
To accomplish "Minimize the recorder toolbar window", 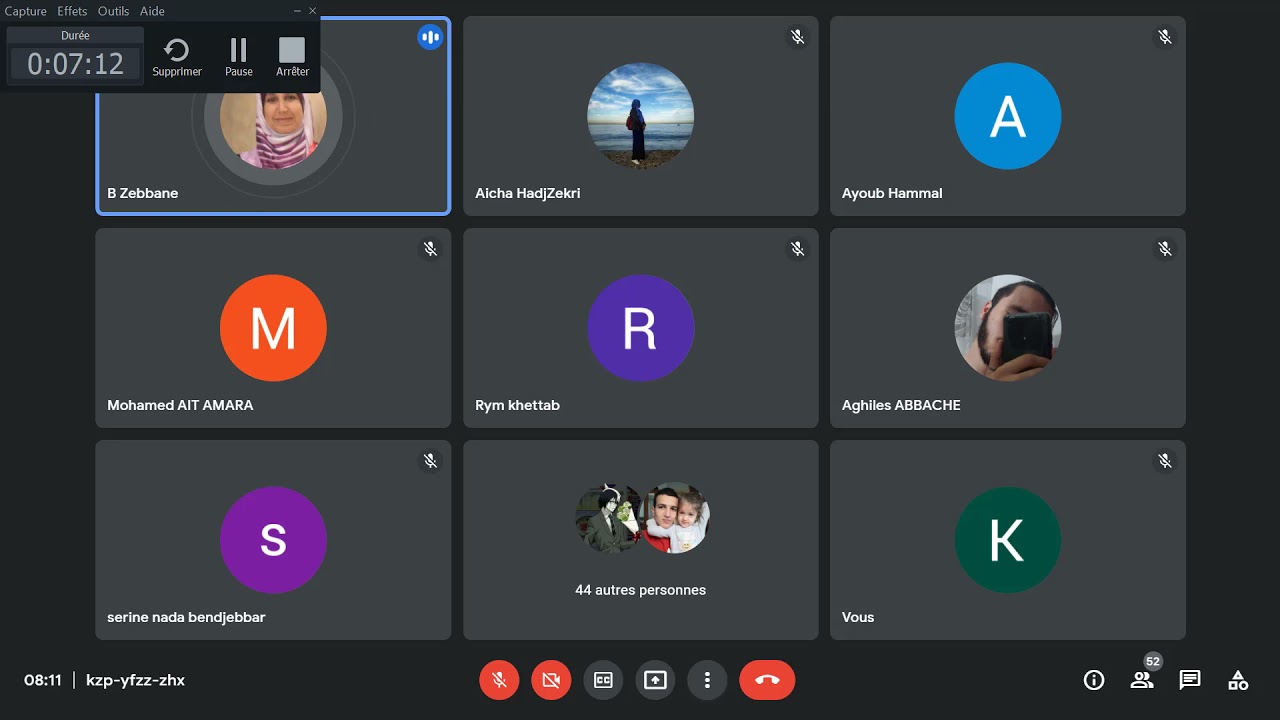I will (x=297, y=11).
